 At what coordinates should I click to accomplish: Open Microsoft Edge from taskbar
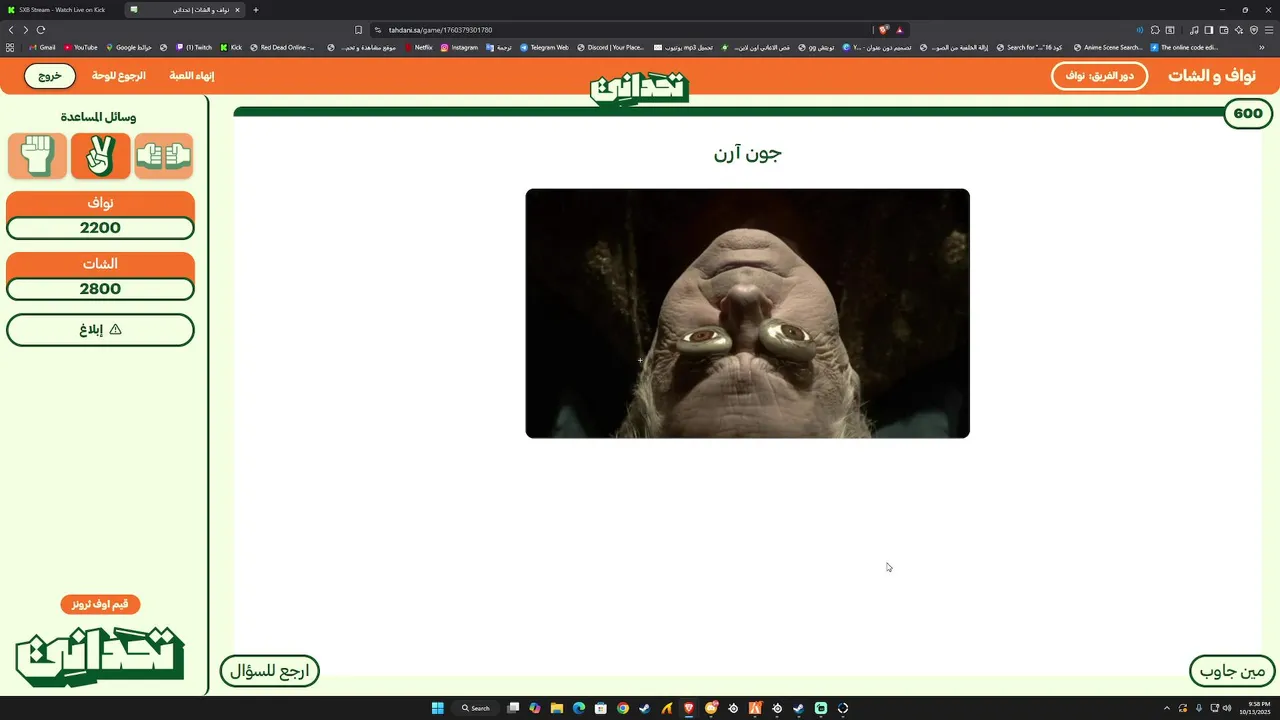point(579,708)
